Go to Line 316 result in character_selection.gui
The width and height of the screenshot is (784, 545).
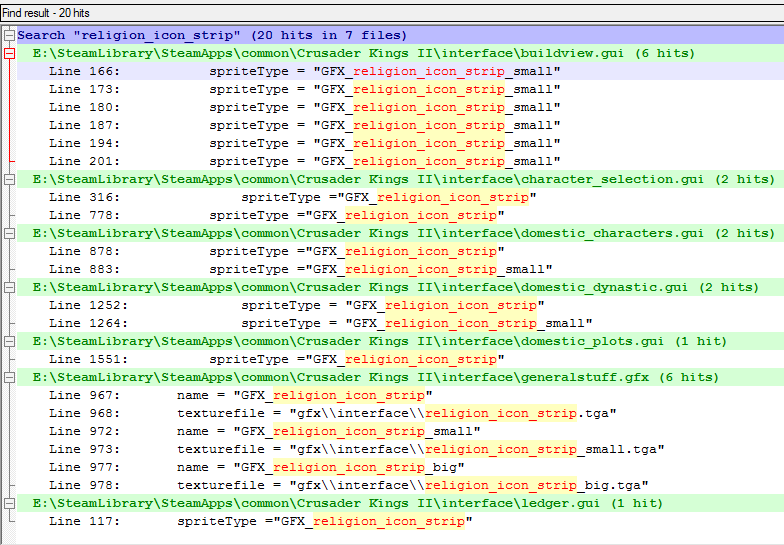click(x=400, y=198)
